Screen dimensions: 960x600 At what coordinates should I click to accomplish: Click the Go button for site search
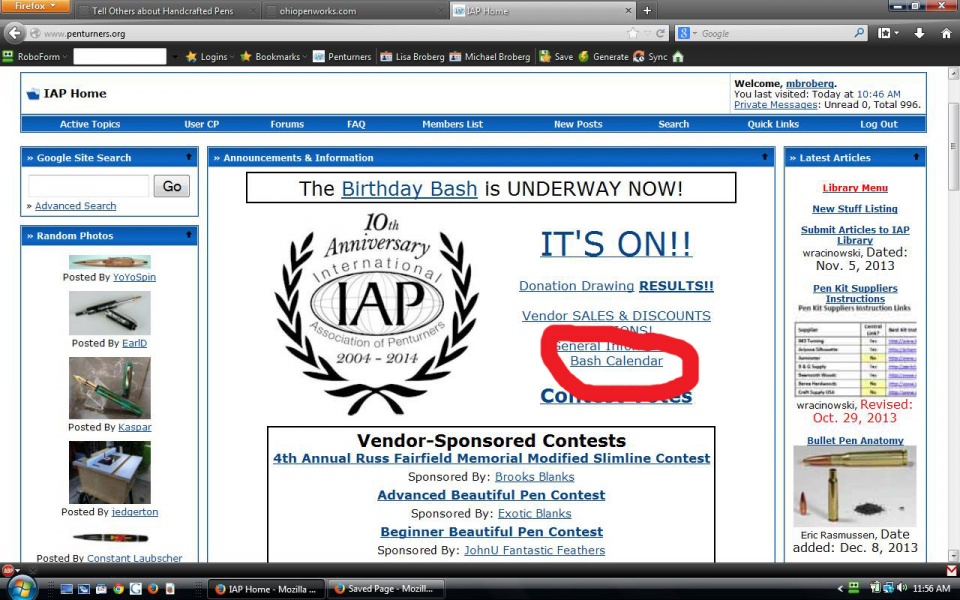pos(171,186)
